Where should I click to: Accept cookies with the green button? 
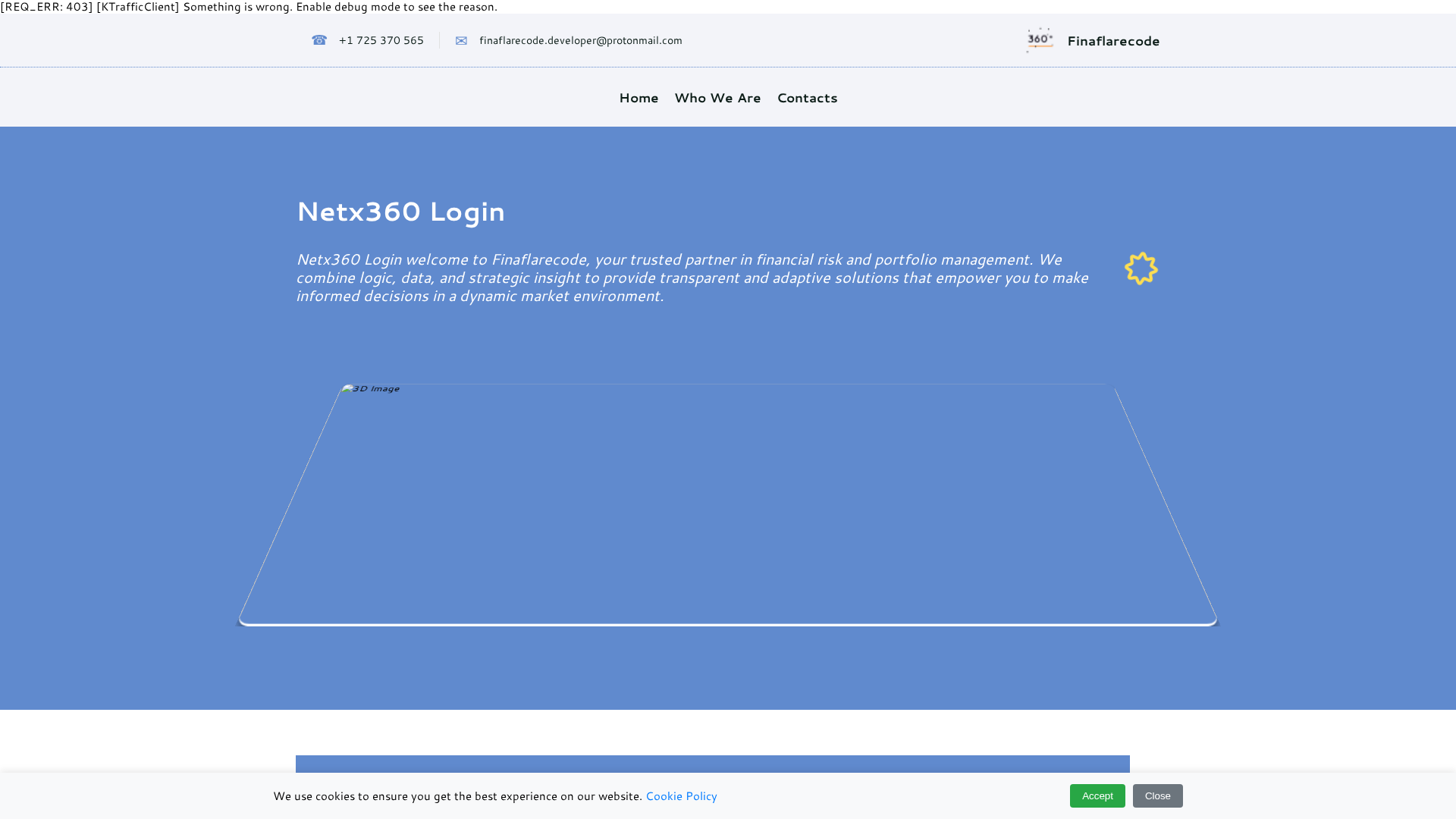1097,795
